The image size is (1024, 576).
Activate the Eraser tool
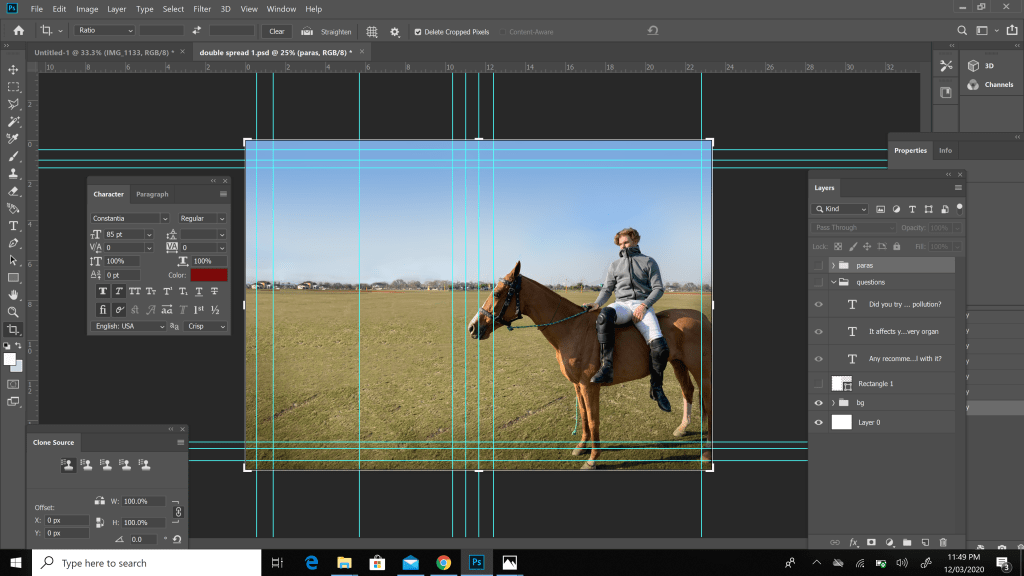[x=13, y=191]
